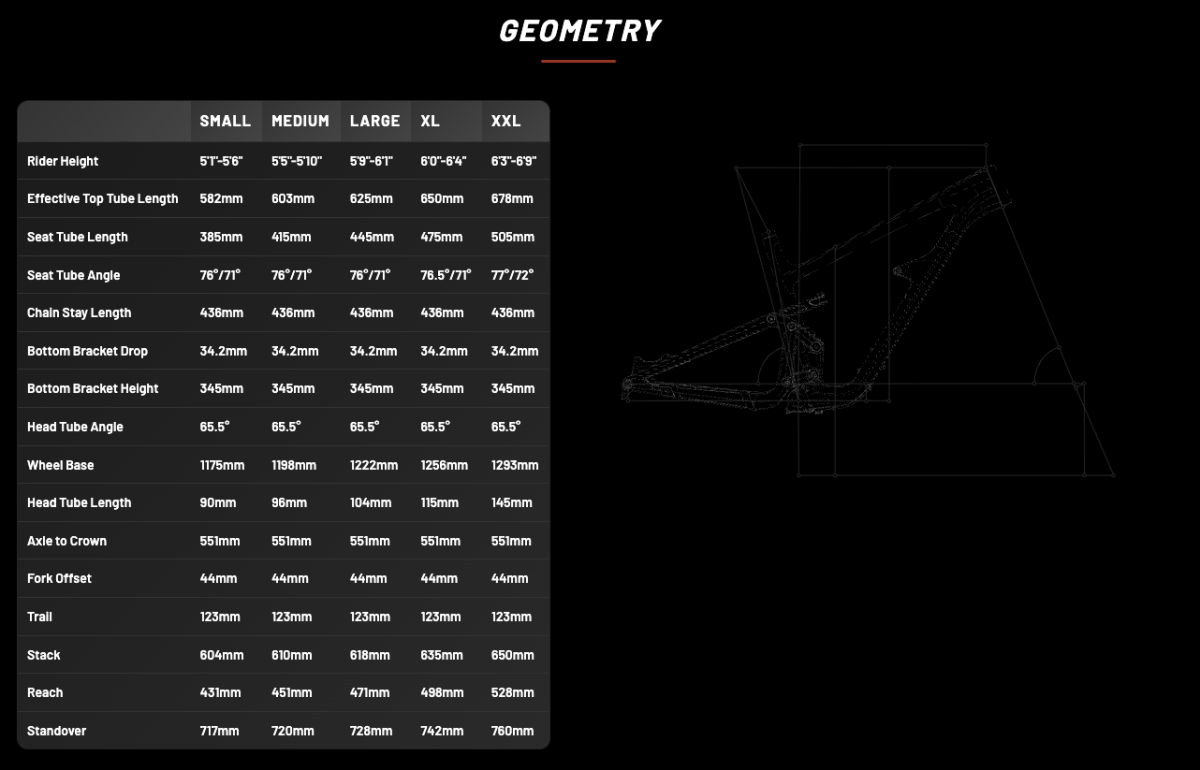Click the Effective Top Tube Length label
This screenshot has height=770, width=1200.
pos(103,199)
